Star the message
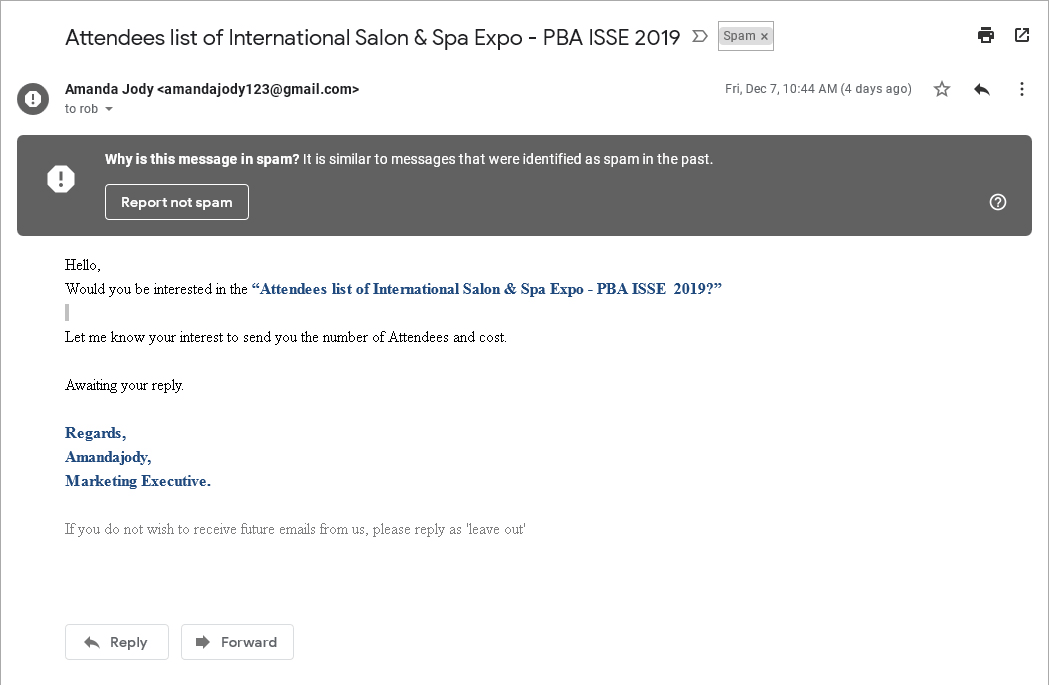Viewport: 1049px width, 685px height. pos(941,89)
